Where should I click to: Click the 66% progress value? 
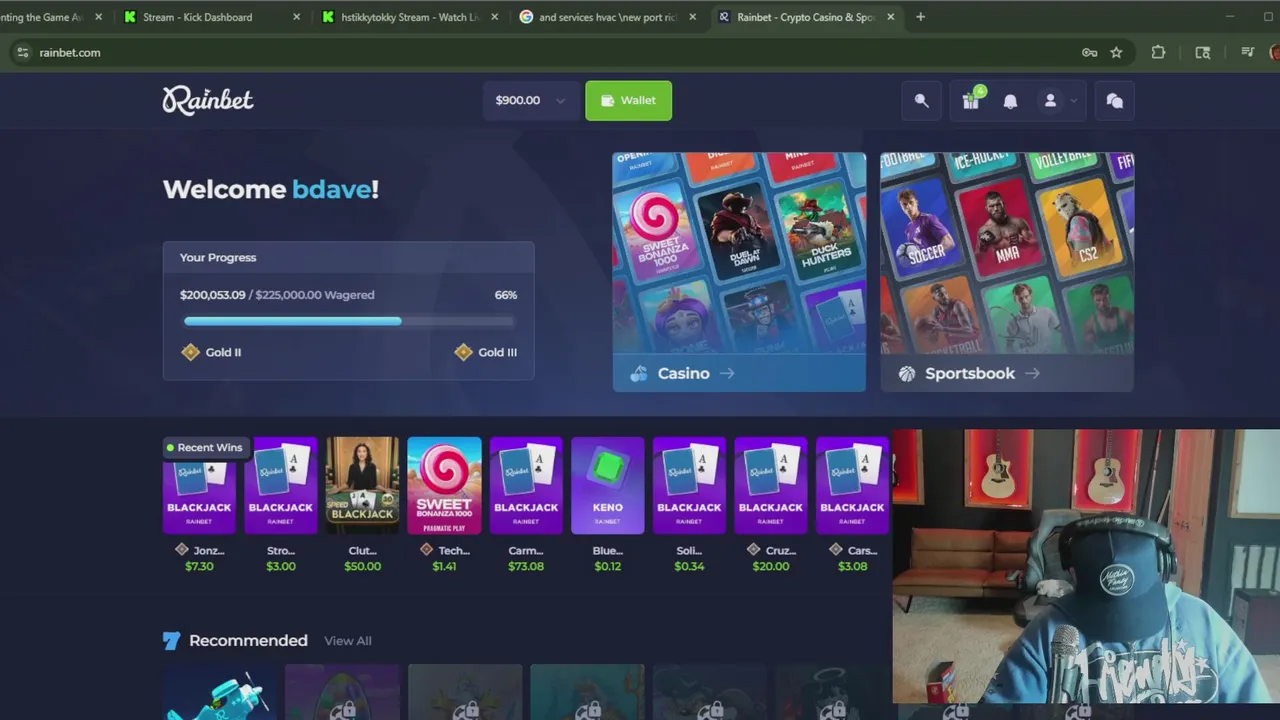pyautogui.click(x=506, y=295)
